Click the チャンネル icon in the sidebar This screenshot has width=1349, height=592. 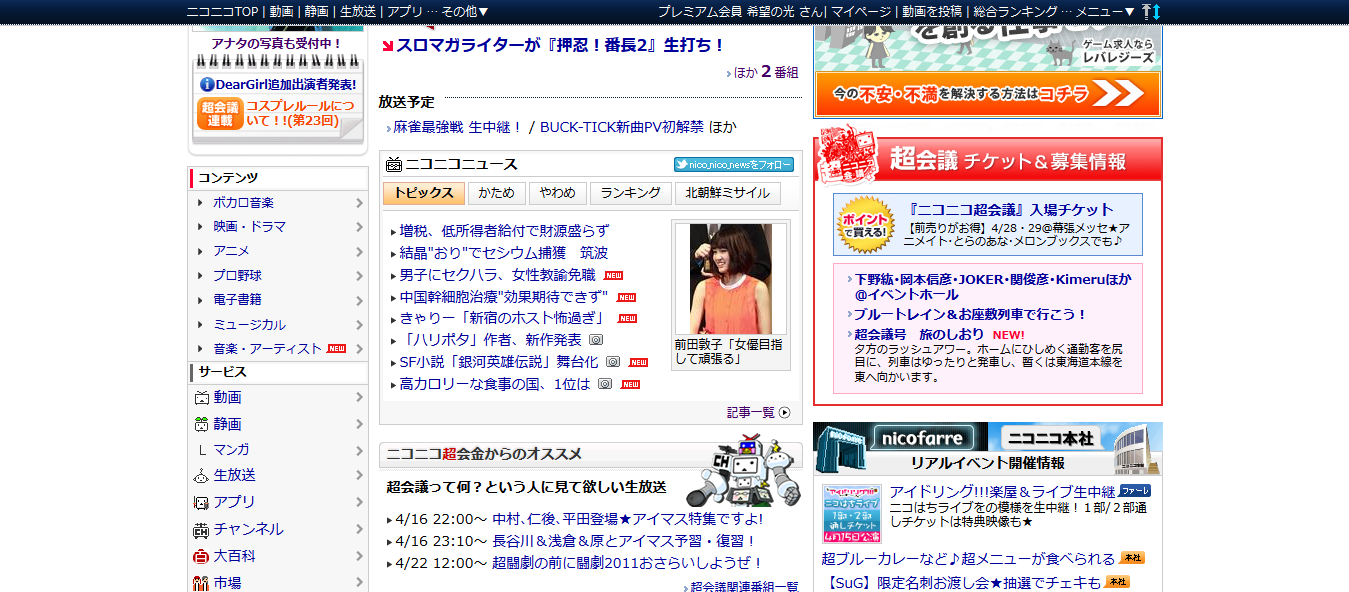click(200, 529)
